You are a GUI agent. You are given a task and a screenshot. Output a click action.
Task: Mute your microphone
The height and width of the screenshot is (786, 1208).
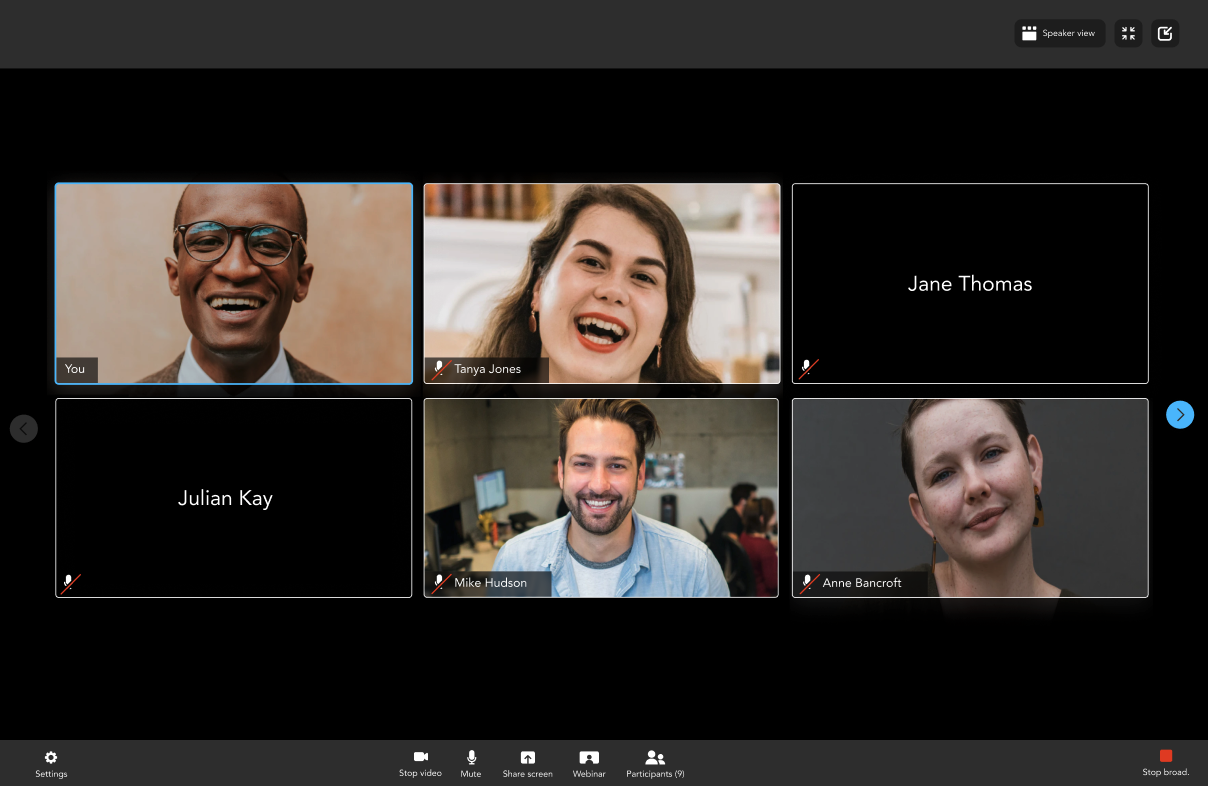pyautogui.click(x=470, y=757)
